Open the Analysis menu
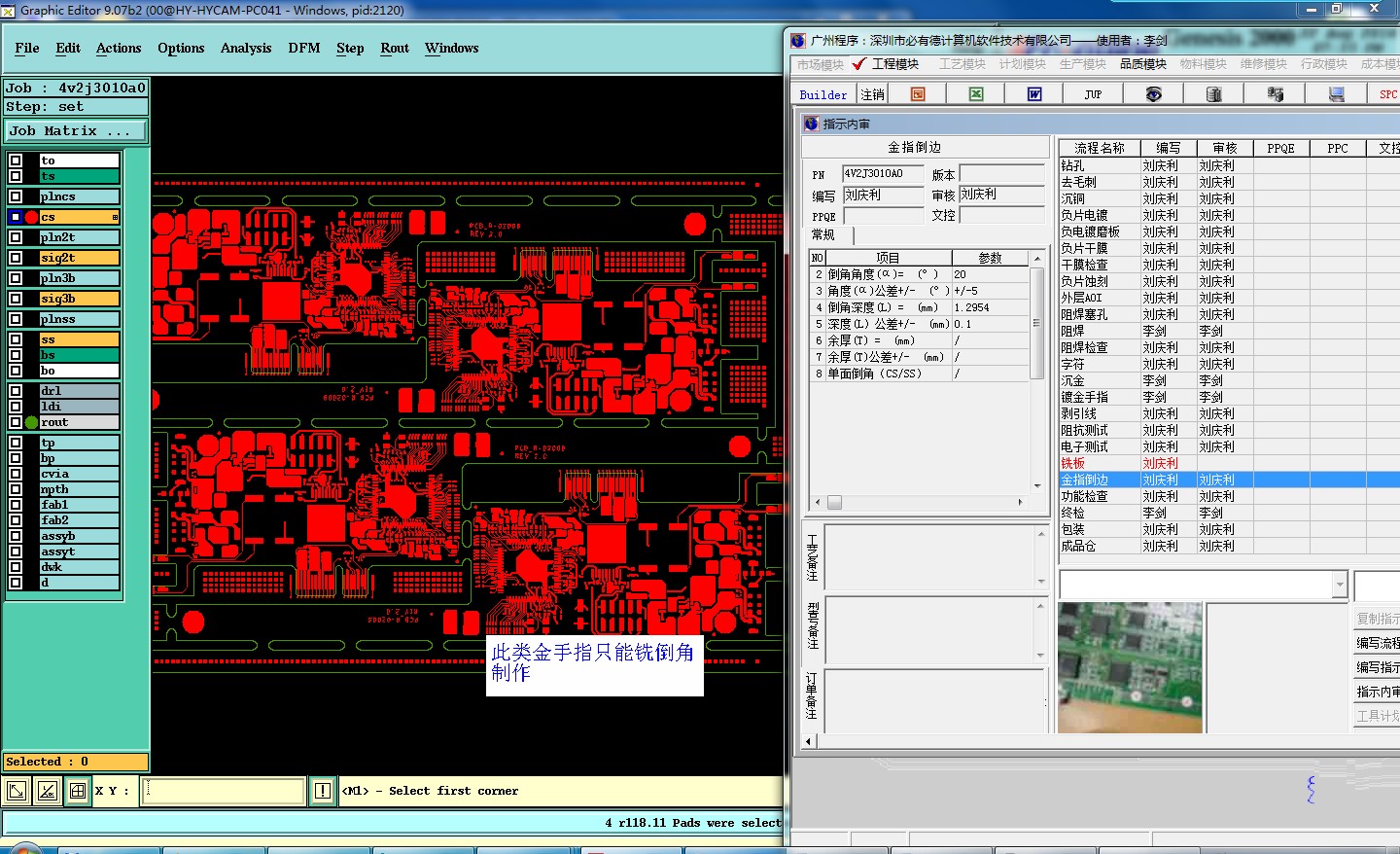The height and width of the screenshot is (854, 1400). point(245,48)
